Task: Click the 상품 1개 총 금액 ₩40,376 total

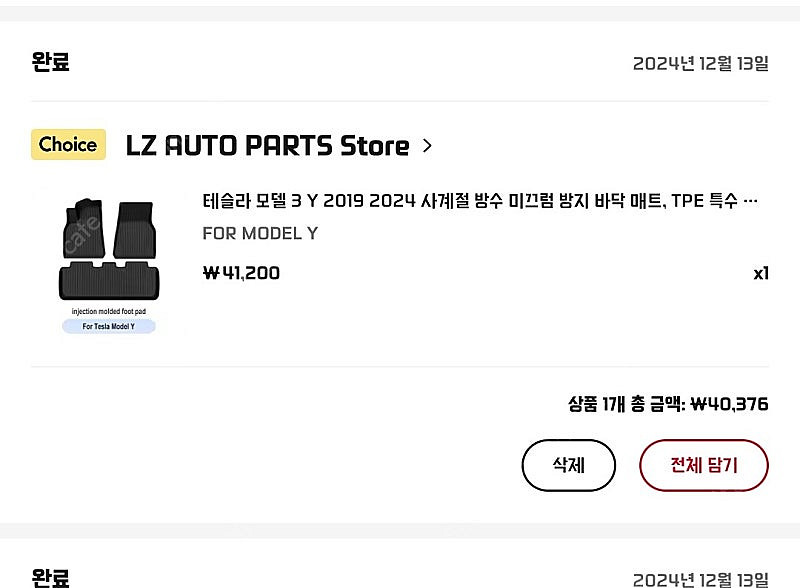Action: pyautogui.click(x=668, y=404)
